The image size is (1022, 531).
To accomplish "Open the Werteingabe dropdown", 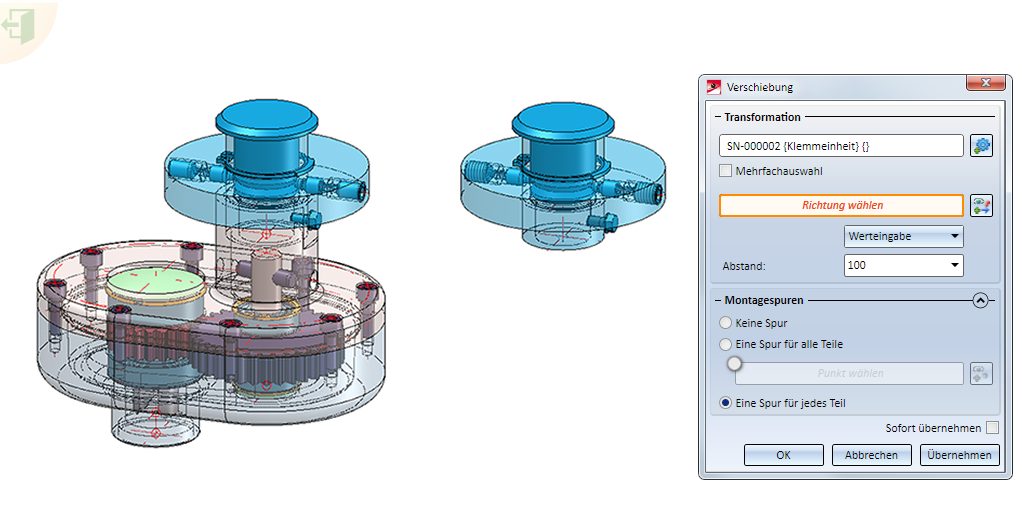I will (903, 236).
